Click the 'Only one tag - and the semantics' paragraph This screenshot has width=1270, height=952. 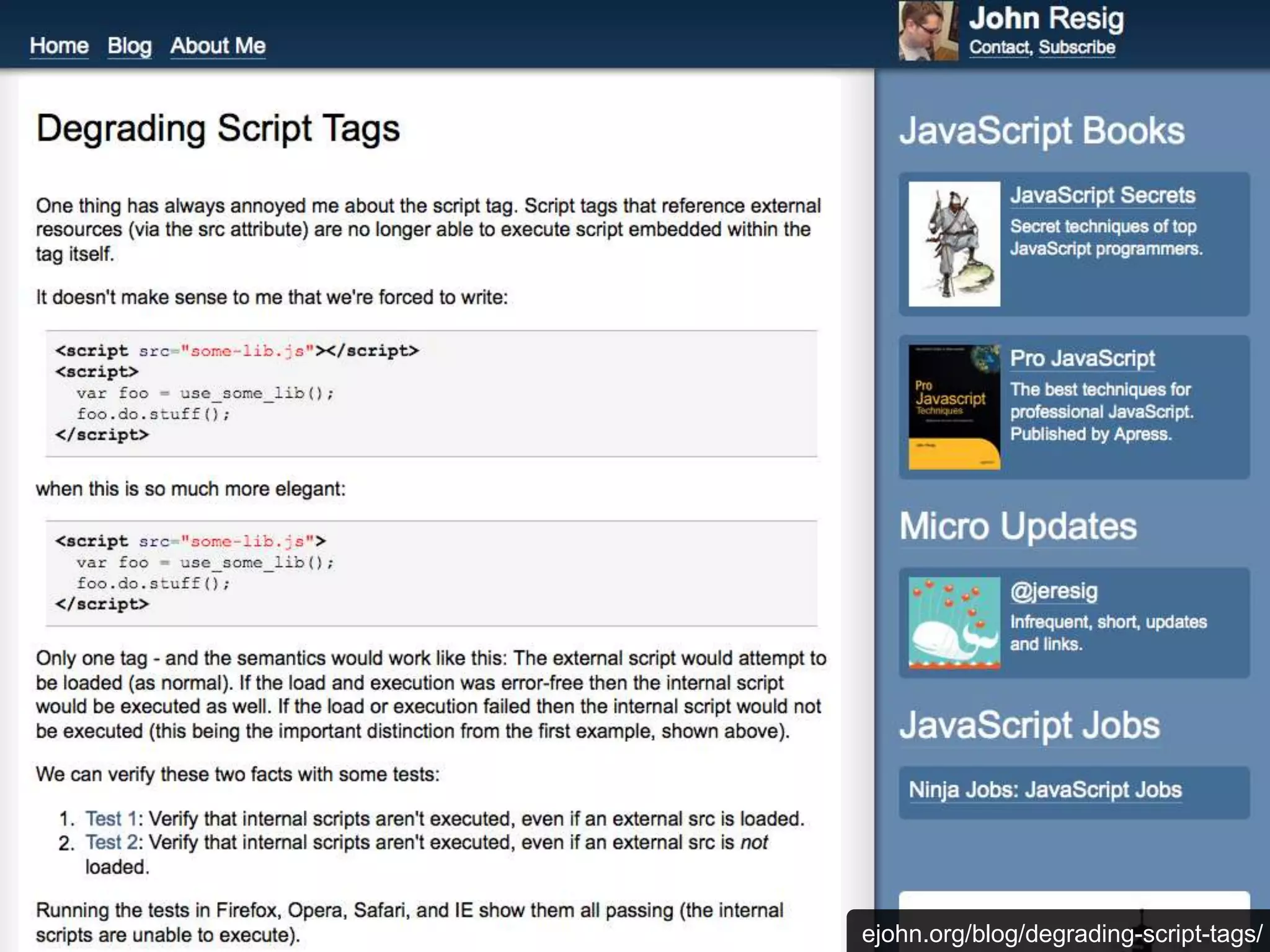431,694
